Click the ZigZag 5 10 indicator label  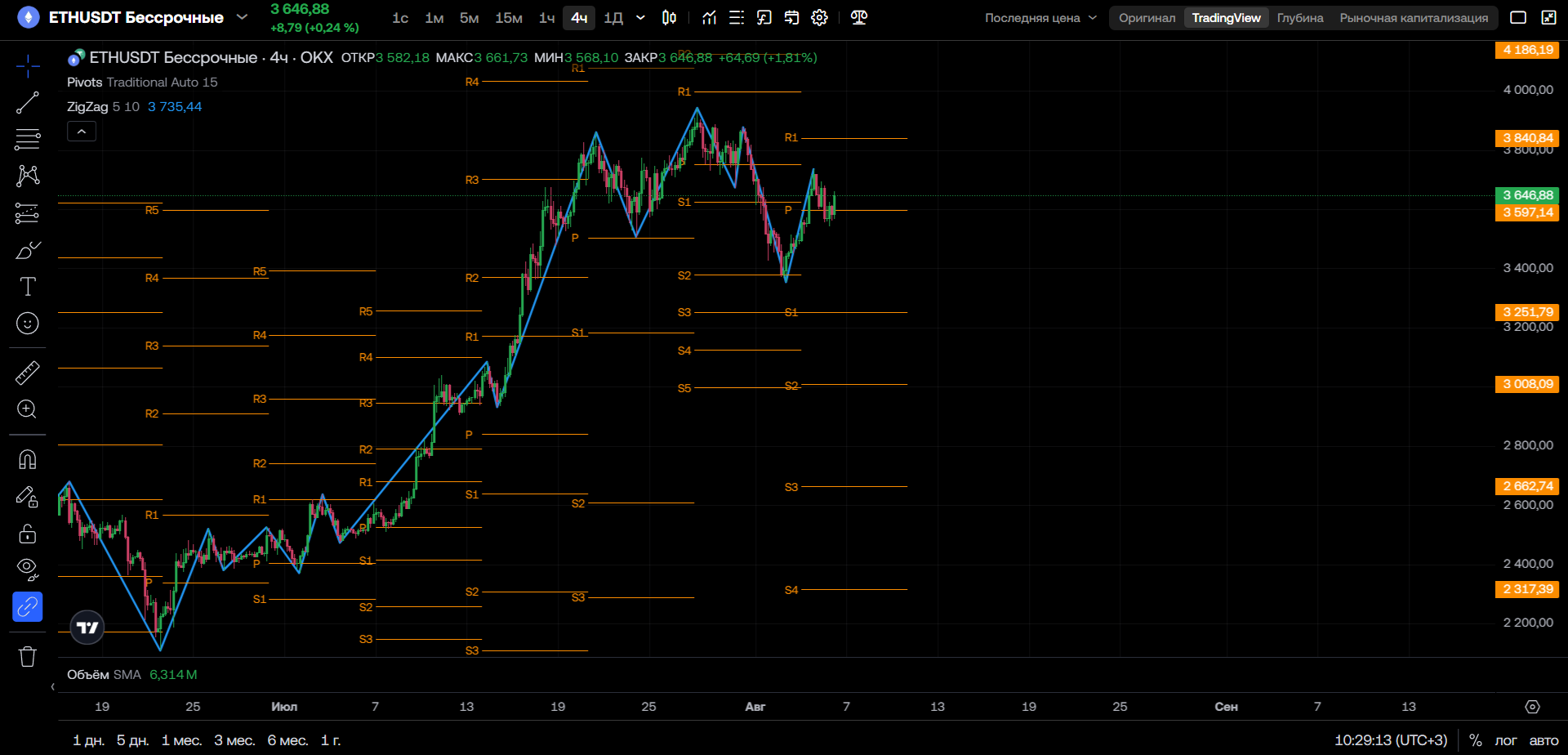click(103, 107)
